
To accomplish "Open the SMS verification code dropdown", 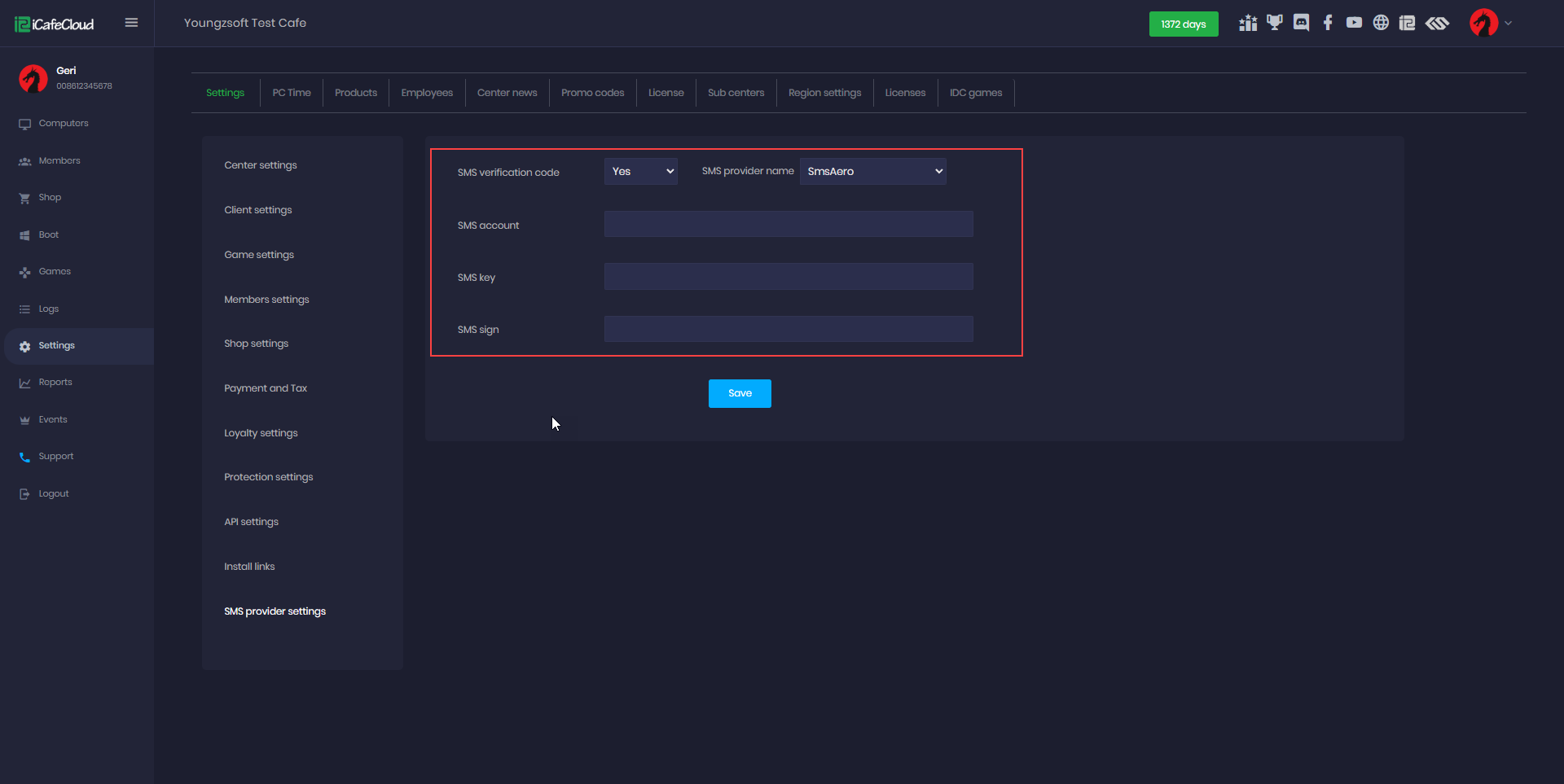I will coord(640,172).
